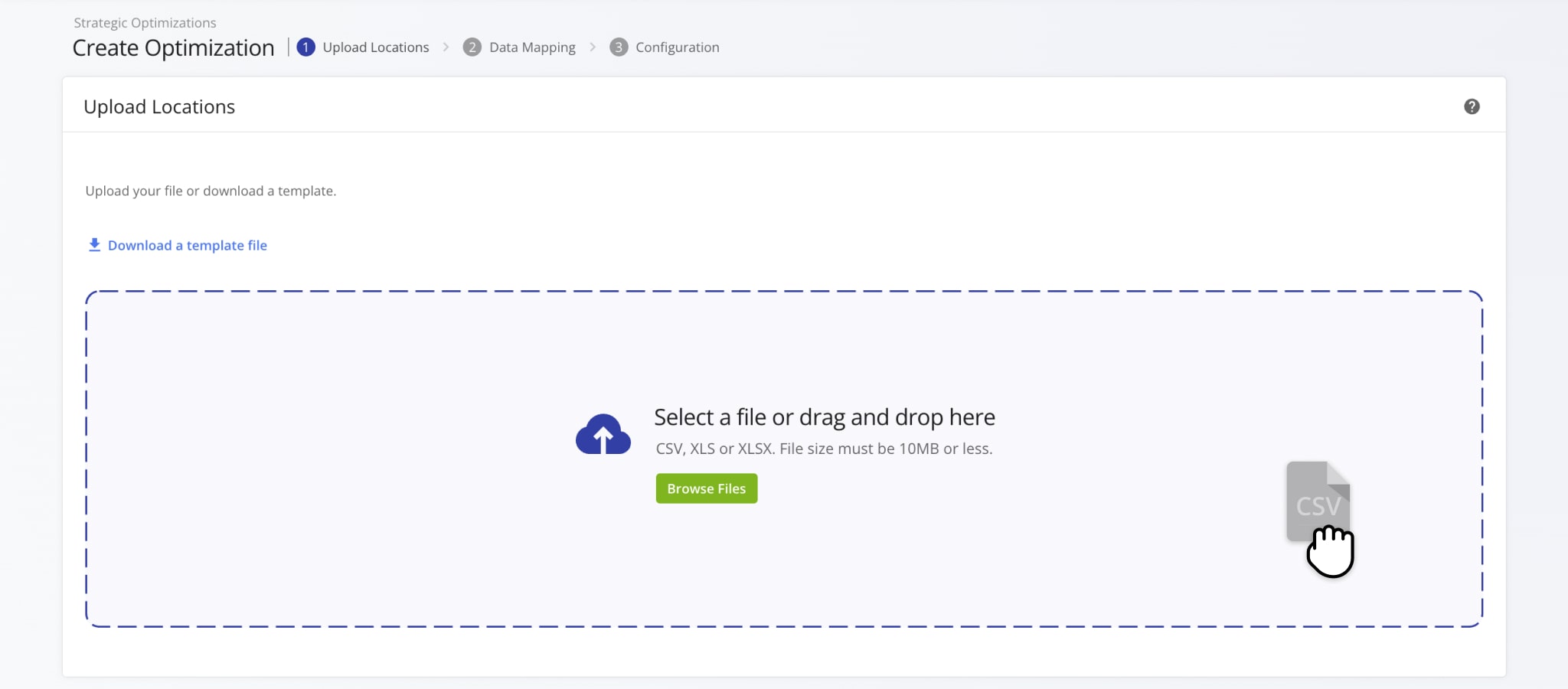Select the step 3 numbered circle
Screen dimensions: 1568x689
[618, 47]
